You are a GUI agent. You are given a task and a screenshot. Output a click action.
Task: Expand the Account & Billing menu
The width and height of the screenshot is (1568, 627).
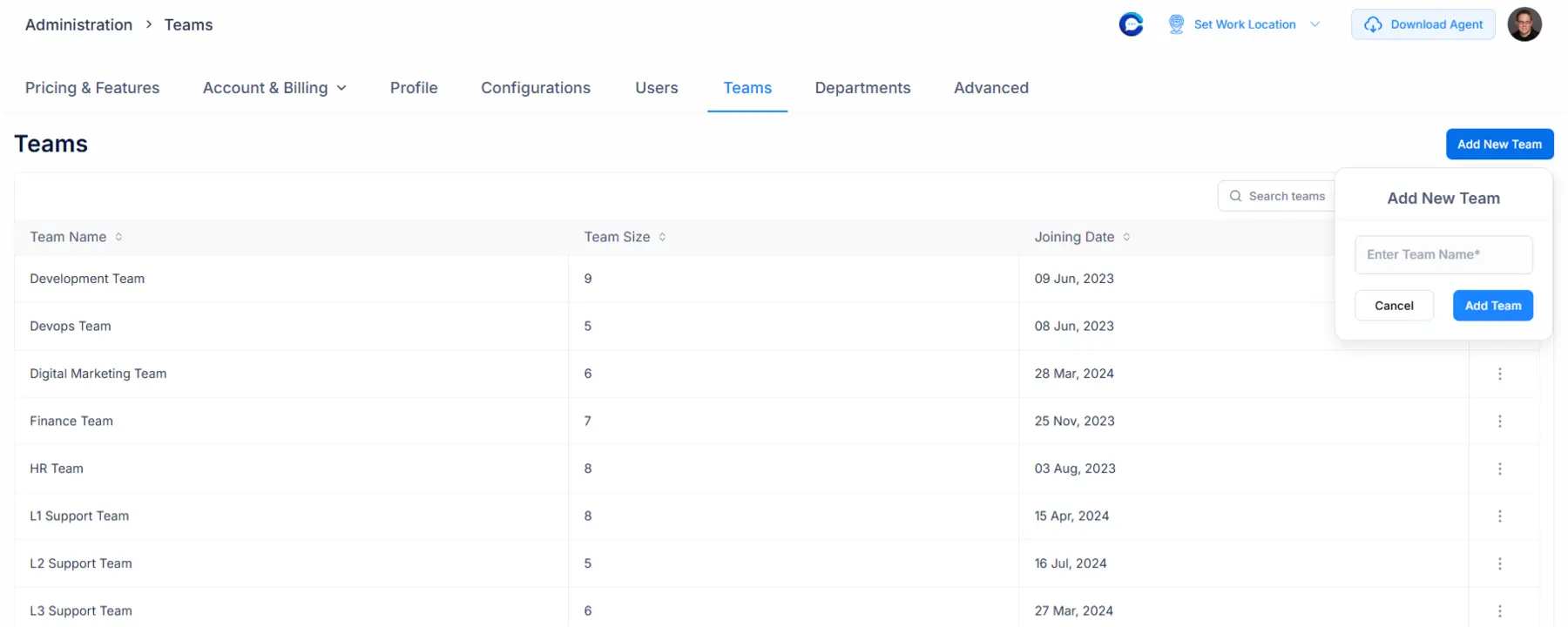click(x=274, y=88)
